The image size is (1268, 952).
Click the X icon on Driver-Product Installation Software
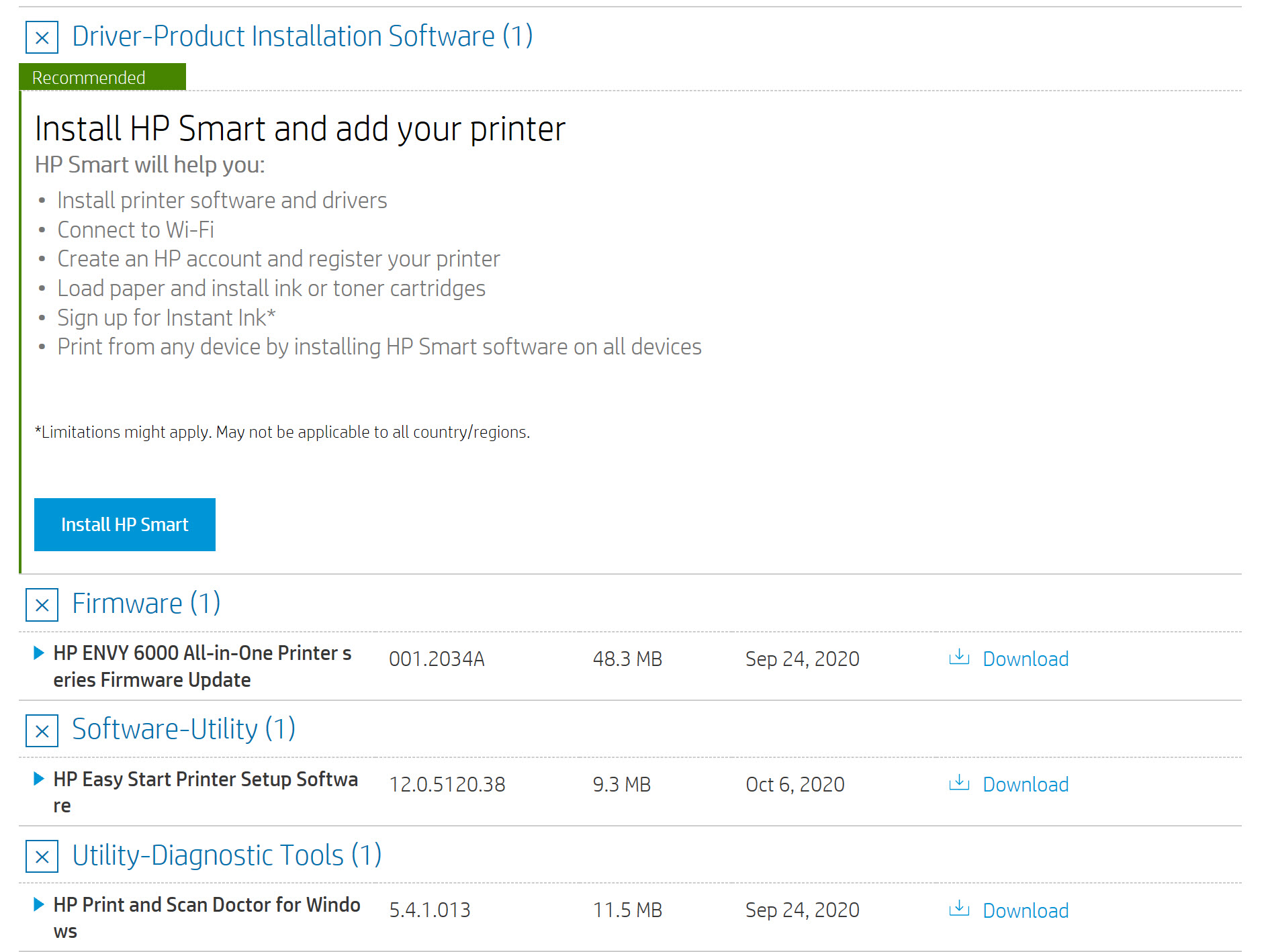point(41,38)
